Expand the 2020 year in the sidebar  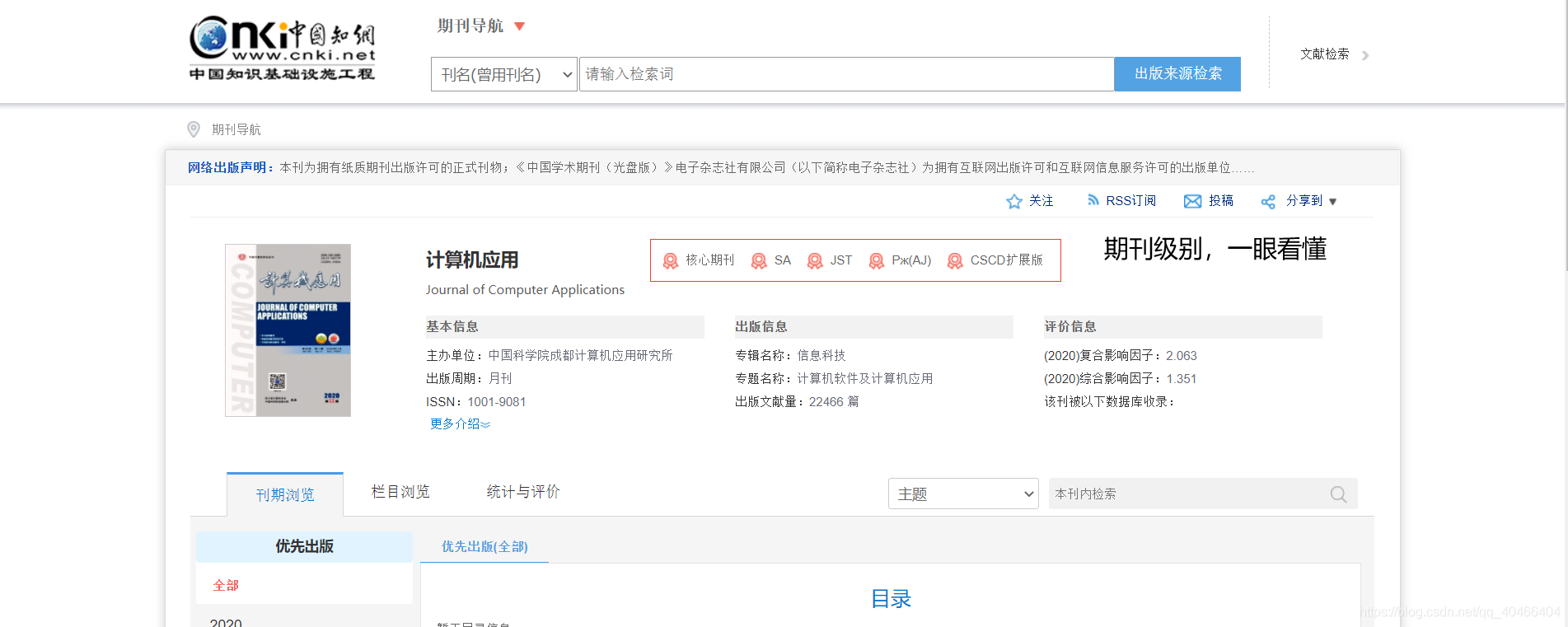coord(226,622)
